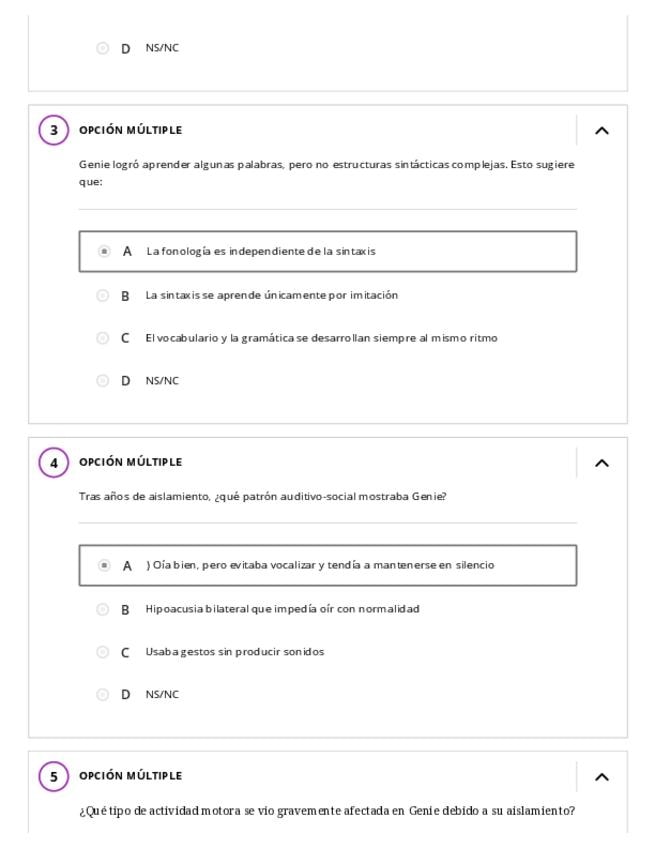Select radio C 'Usaba gestos sin producir sonidos'
655x848 pixels.
coord(102,652)
